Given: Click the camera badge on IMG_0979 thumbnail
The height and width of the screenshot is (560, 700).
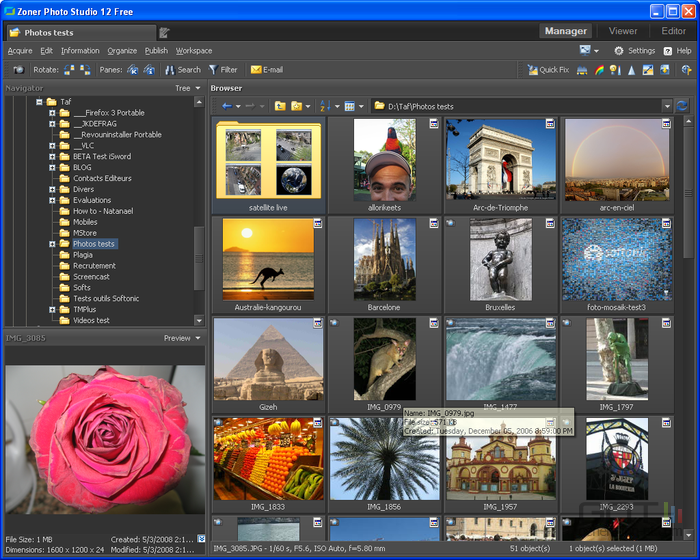Looking at the screenshot, I should (334, 322).
